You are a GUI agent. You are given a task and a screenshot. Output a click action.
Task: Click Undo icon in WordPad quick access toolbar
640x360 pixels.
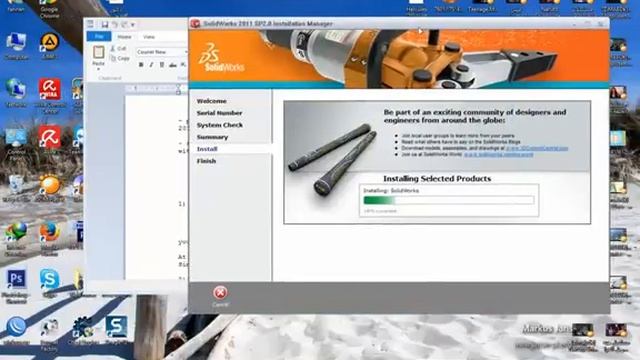(x=115, y=25)
